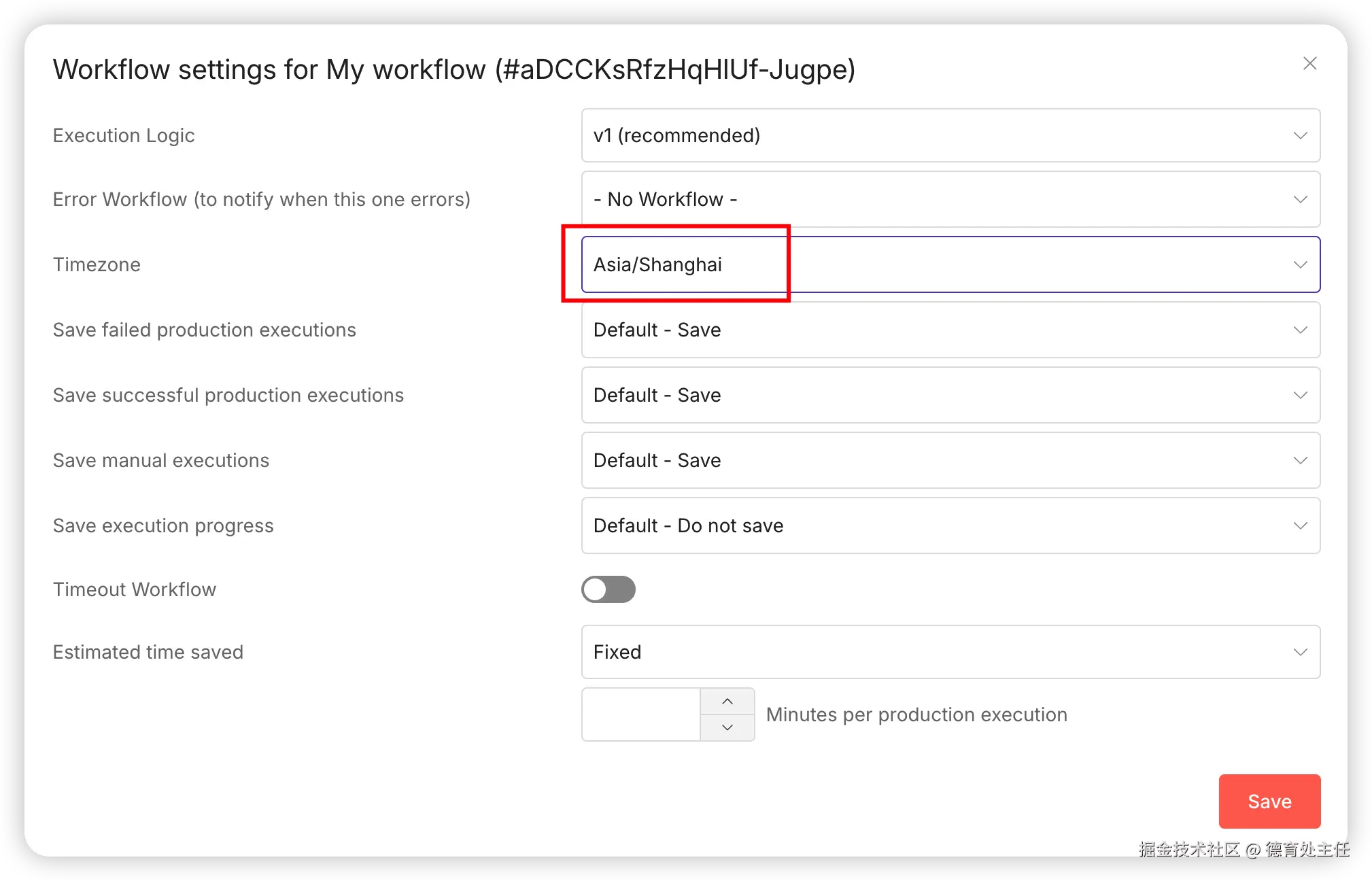This screenshot has width=1372, height=881.
Task: Click the minutes per execution input field
Action: 640,714
